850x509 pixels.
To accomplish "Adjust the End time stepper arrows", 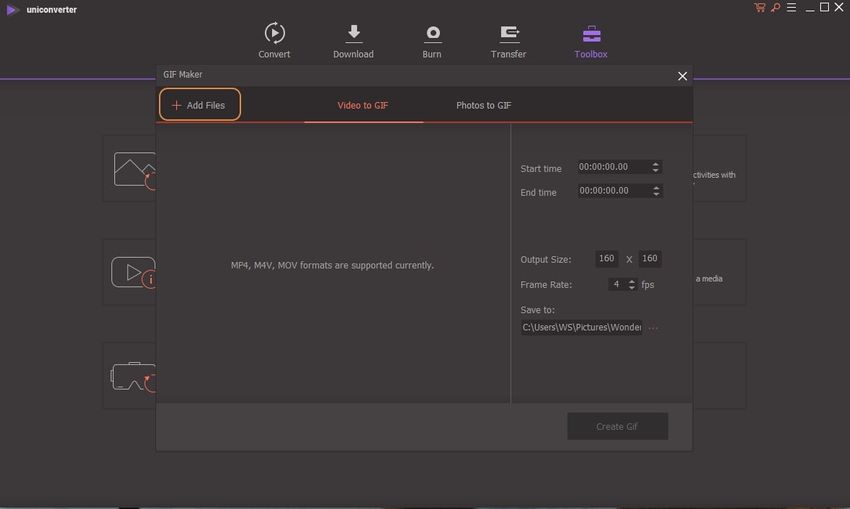I will tap(655, 191).
